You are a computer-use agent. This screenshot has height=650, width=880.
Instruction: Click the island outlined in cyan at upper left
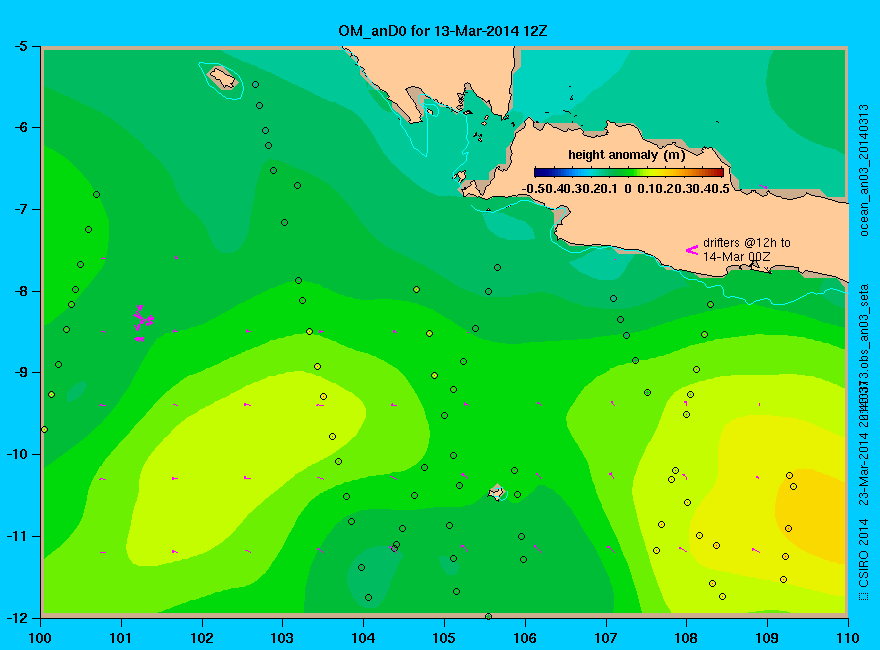coord(223,78)
